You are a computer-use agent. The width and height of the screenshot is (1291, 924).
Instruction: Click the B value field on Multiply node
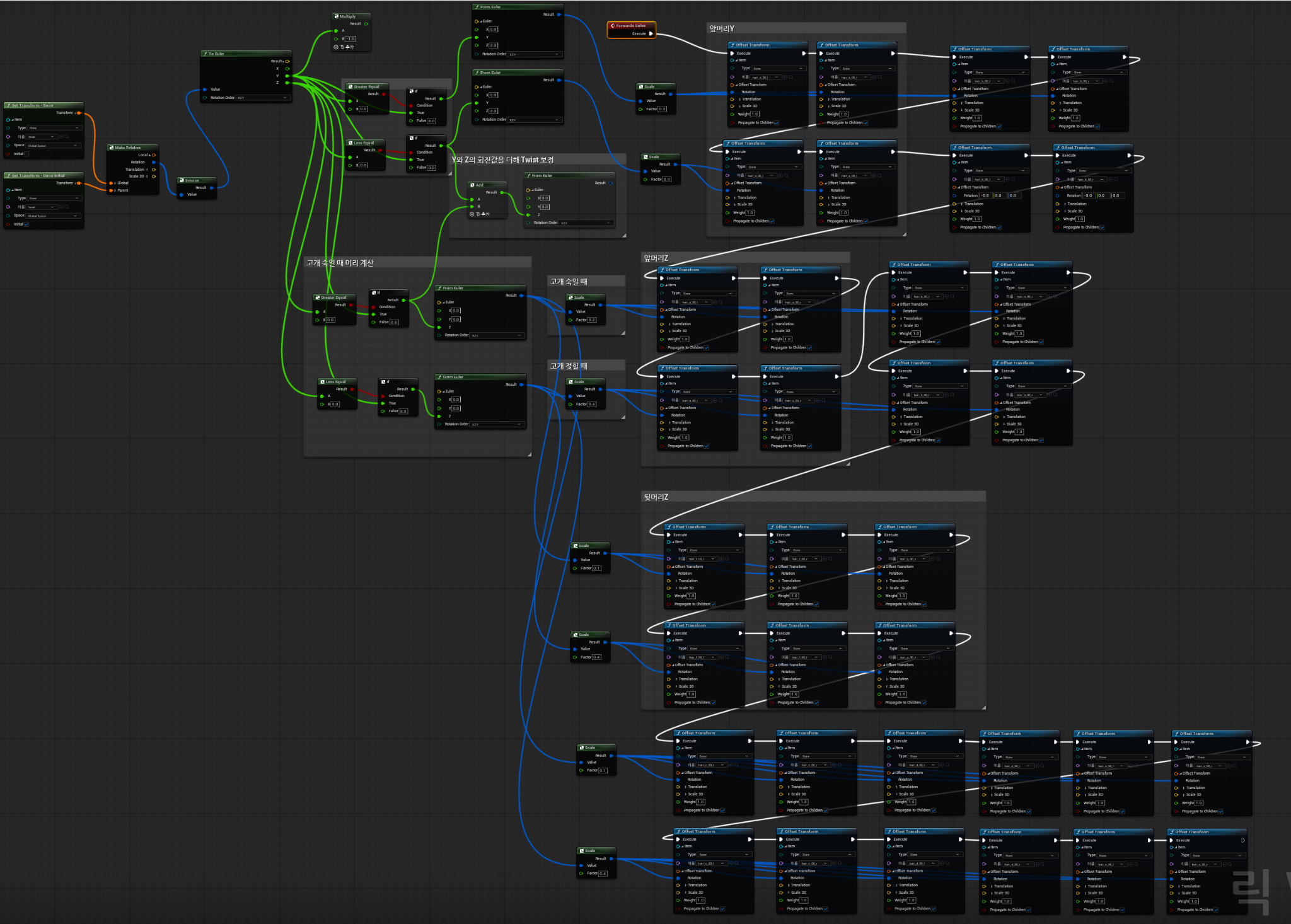[x=350, y=39]
